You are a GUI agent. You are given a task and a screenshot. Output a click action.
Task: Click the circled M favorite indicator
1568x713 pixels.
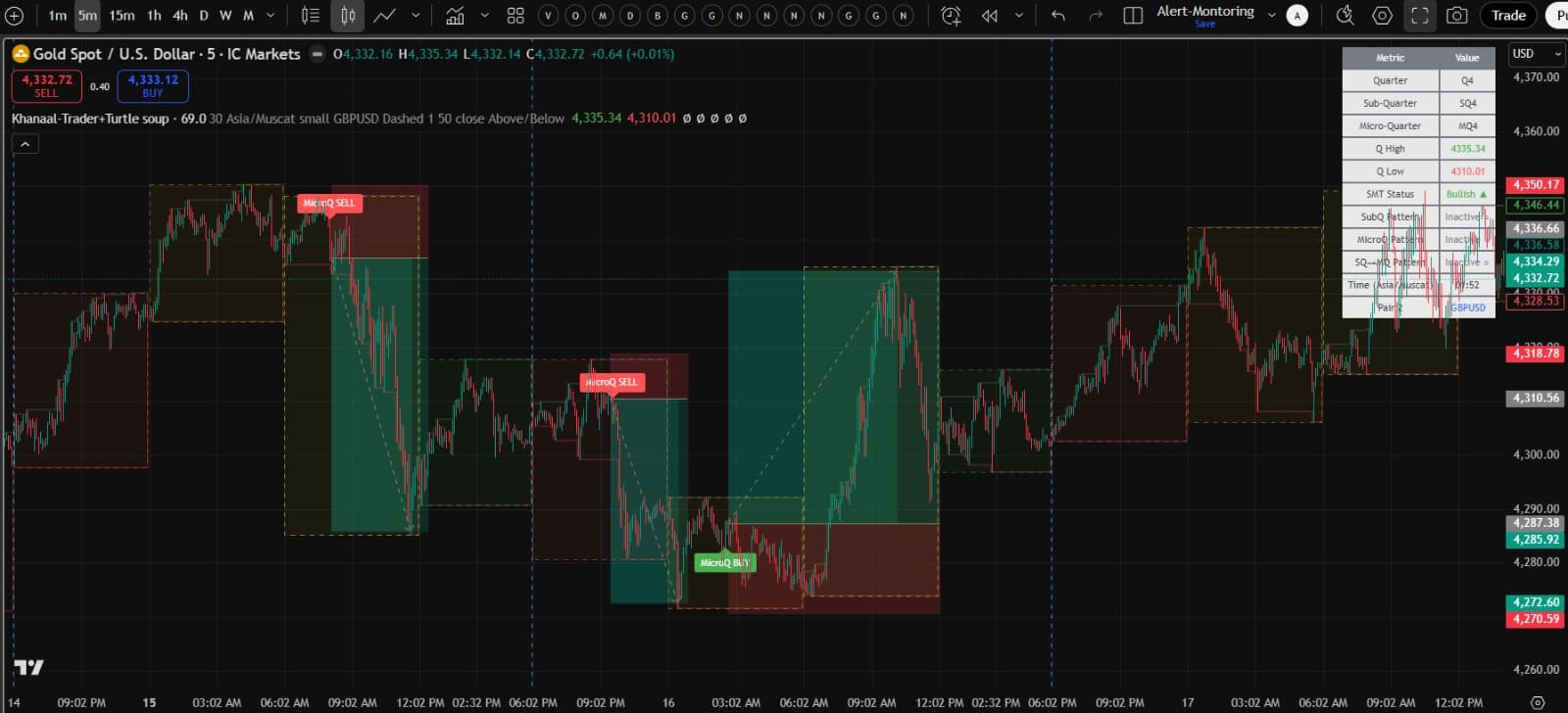[603, 16]
